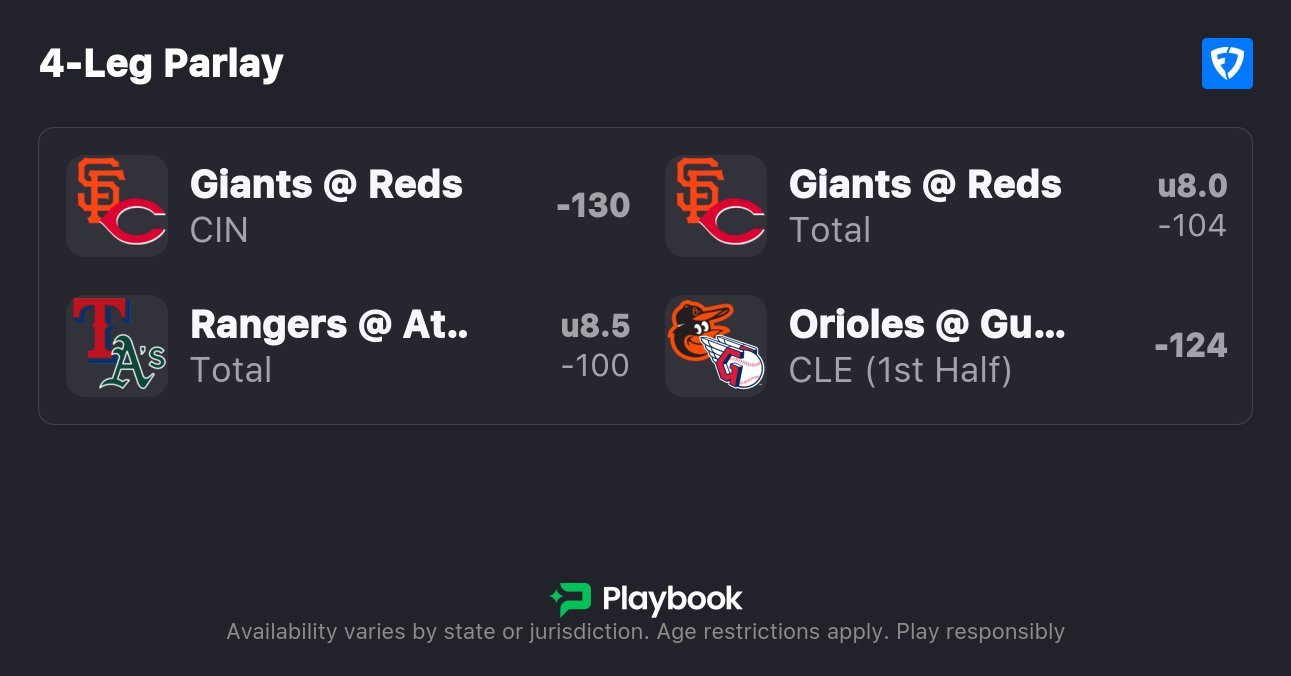The image size is (1291, 676).
Task: Click the -104 odds value
Action: (1192, 226)
